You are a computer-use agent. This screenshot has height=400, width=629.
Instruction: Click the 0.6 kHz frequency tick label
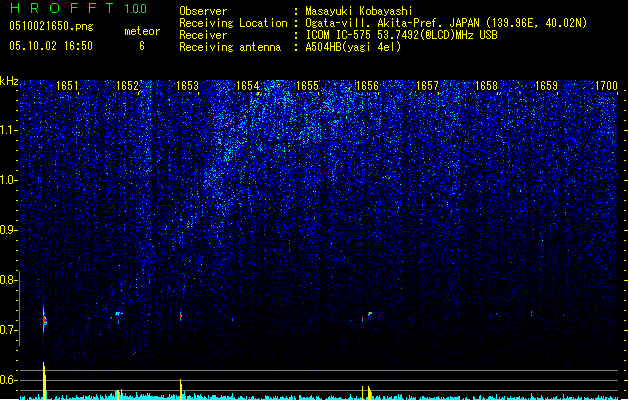click(x=8, y=380)
